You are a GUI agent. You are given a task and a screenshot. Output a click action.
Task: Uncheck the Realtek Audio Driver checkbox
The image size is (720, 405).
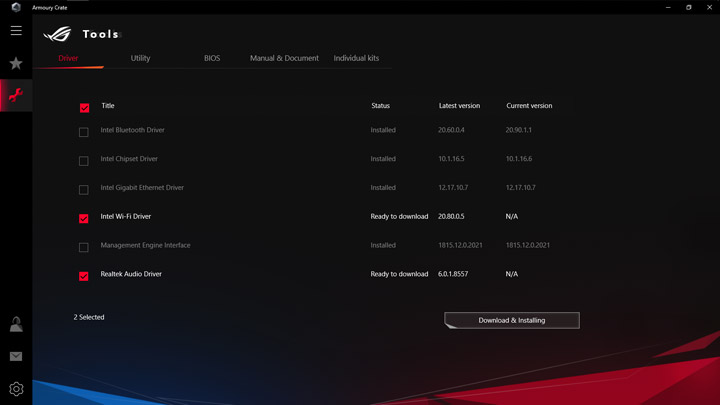coord(84,276)
